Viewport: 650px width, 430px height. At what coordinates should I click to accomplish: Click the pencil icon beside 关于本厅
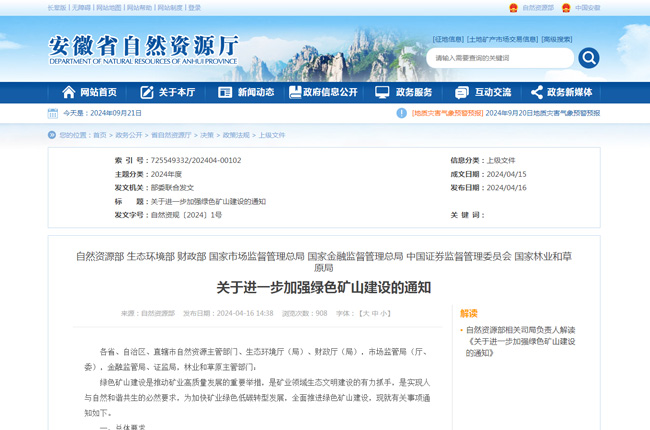point(147,92)
